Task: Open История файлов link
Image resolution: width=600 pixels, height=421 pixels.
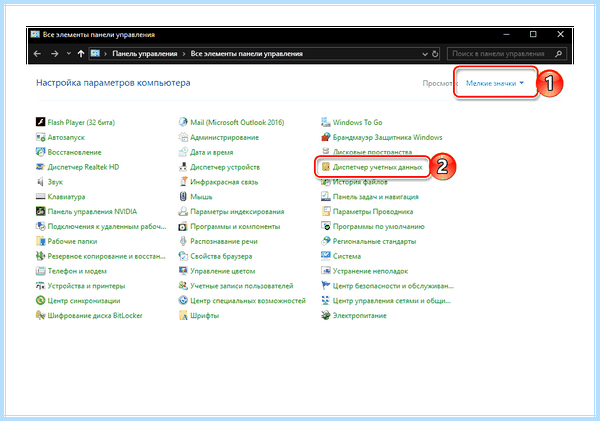Action: pyautogui.click(x=360, y=182)
